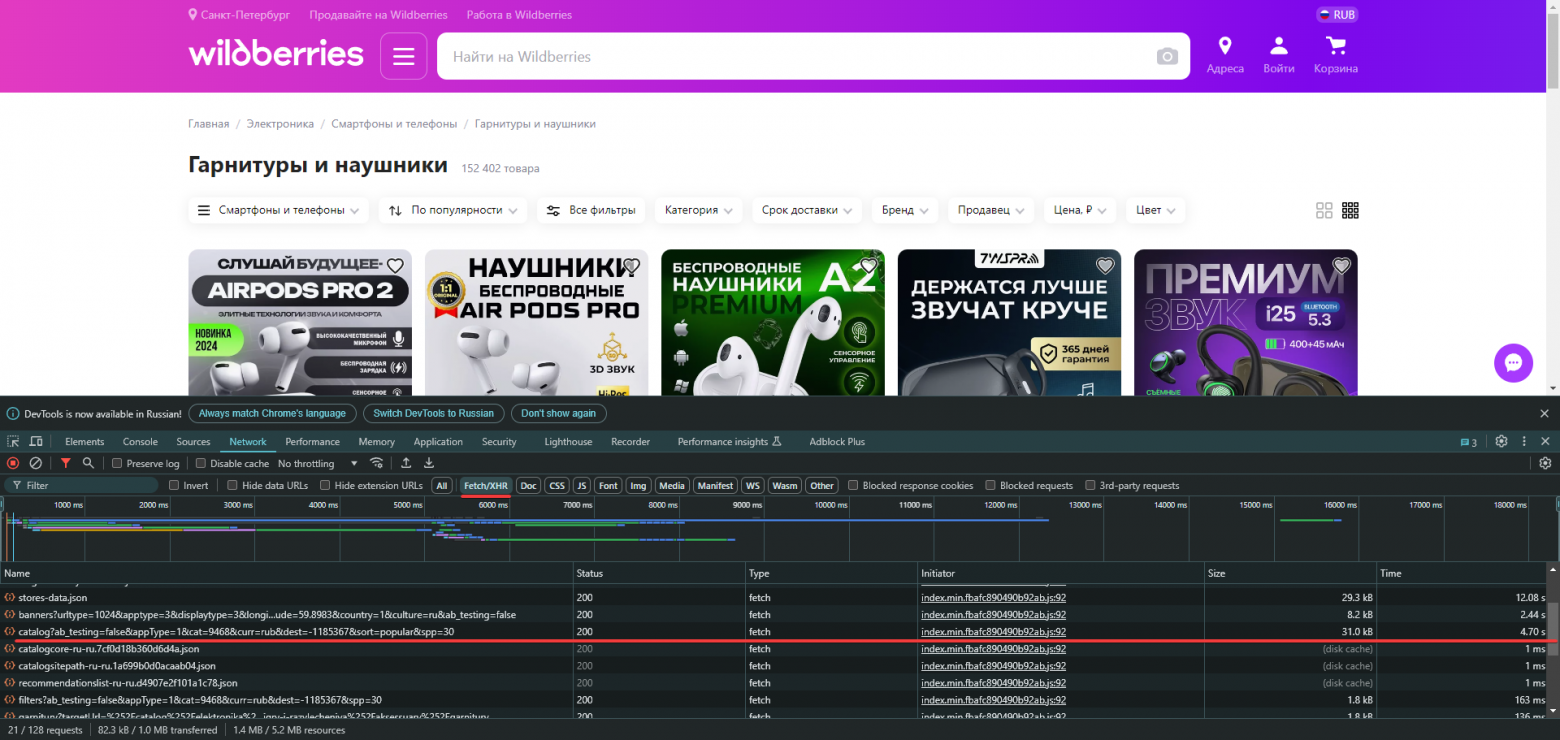The image size is (1560, 740).
Task: Tick the Invert filter checkbox
Action: (x=174, y=485)
